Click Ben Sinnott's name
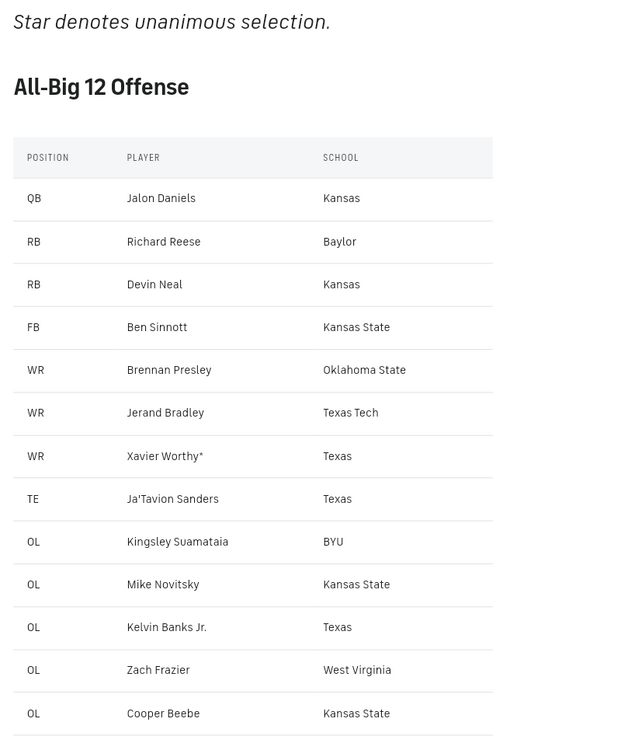The width and height of the screenshot is (621, 750). click(157, 327)
